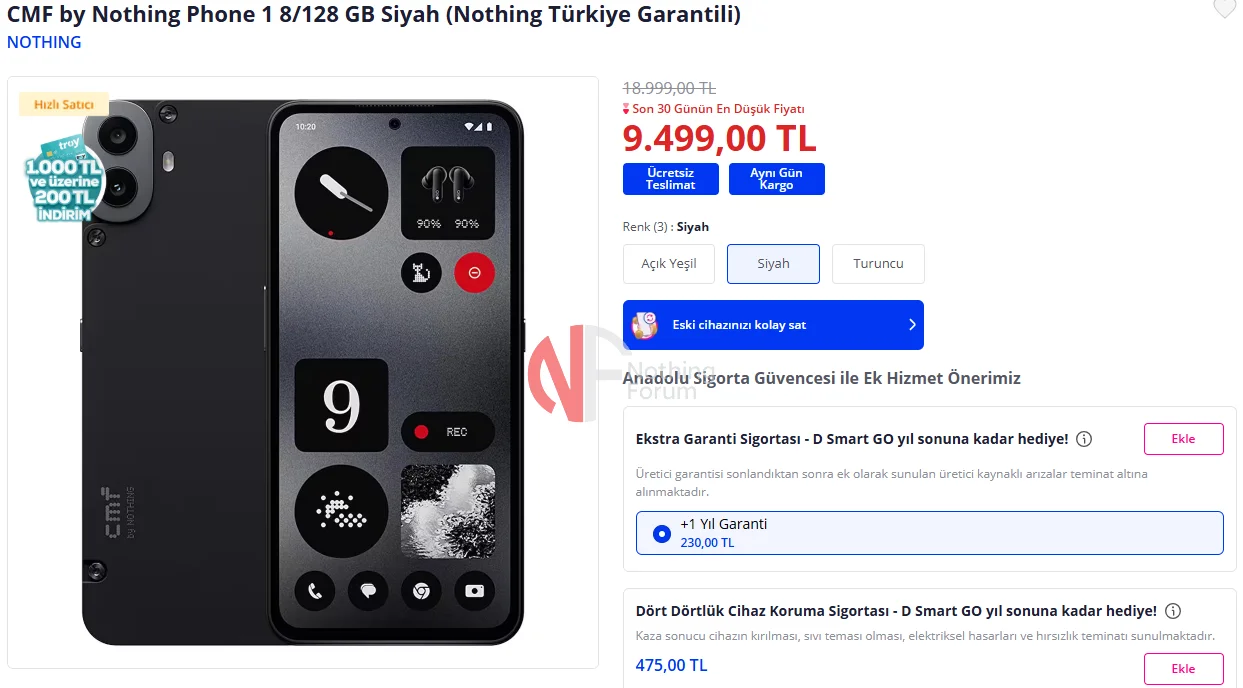Click the Troy 200 TL indirim badge
Image resolution: width=1243 pixels, height=688 pixels.
pos(64,179)
